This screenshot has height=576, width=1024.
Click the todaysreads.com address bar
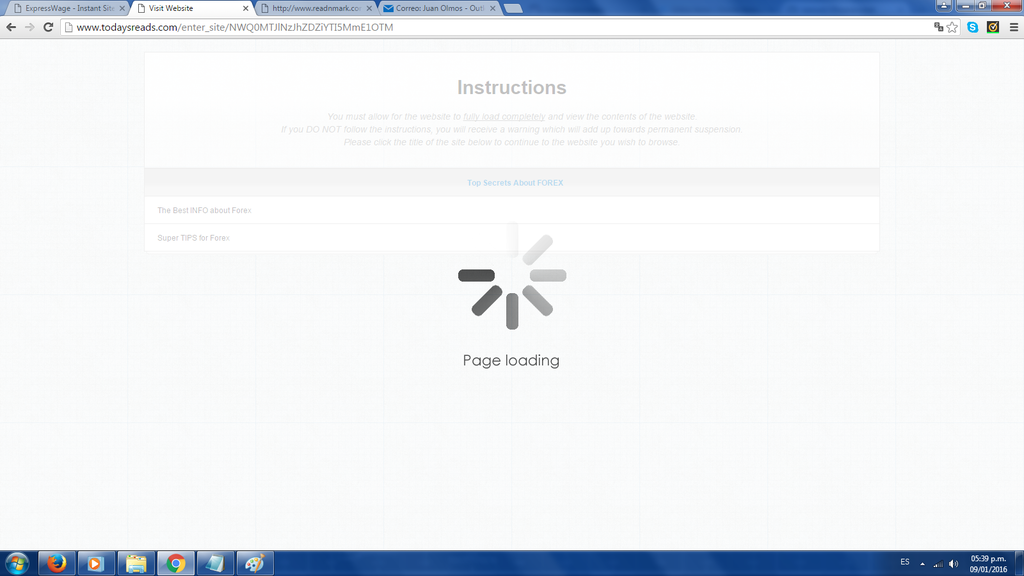pos(500,27)
